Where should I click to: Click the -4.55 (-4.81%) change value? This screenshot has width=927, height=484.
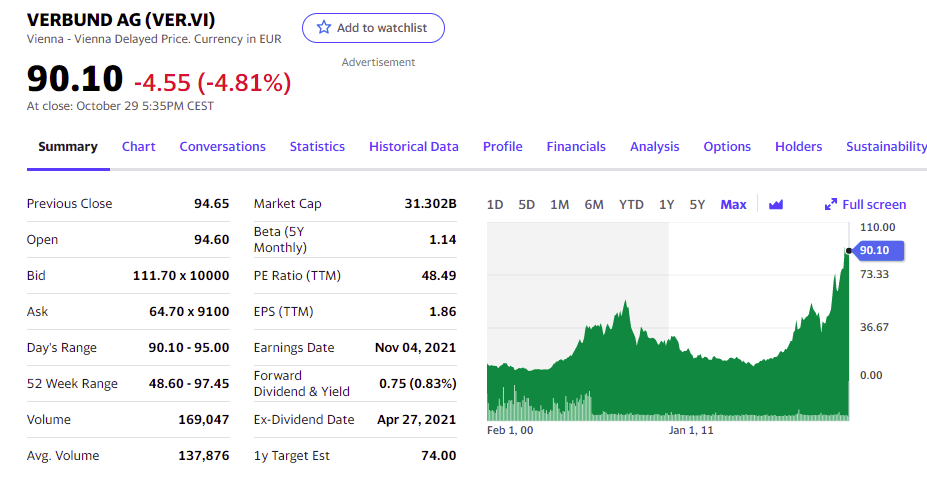point(213,83)
